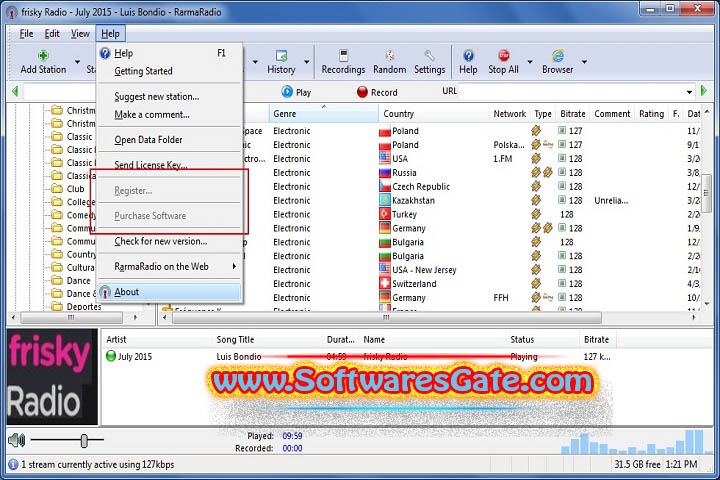Click the Kazakhstan flag icon
Image resolution: width=720 pixels, height=480 pixels.
(x=385, y=200)
